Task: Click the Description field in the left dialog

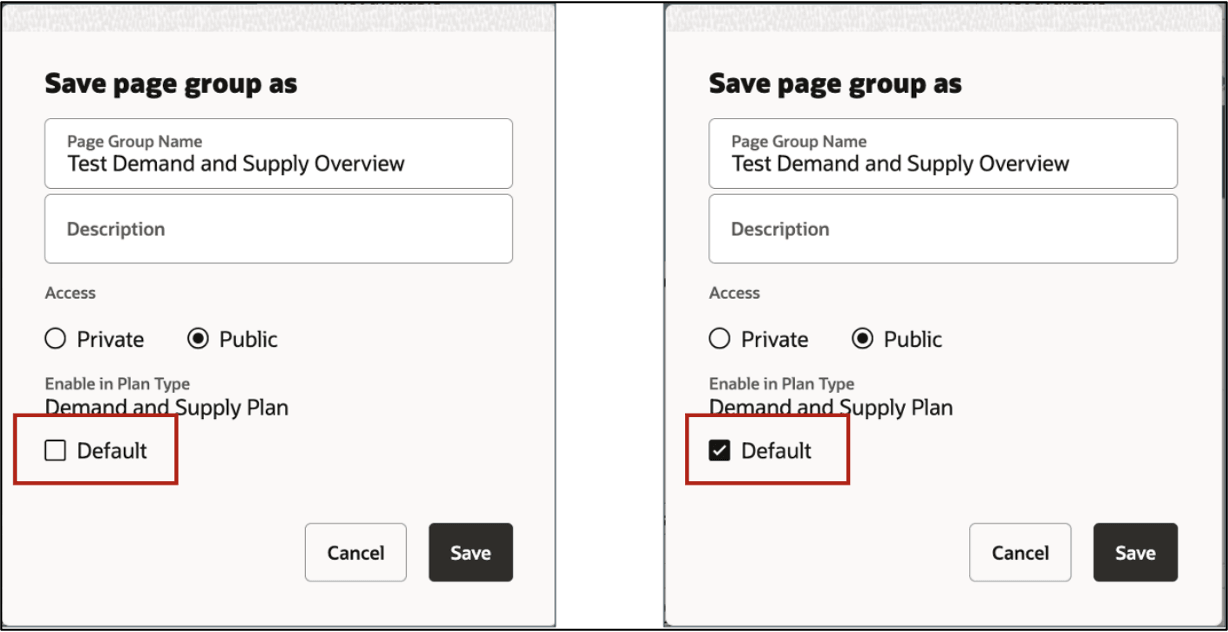Action: tap(278, 228)
